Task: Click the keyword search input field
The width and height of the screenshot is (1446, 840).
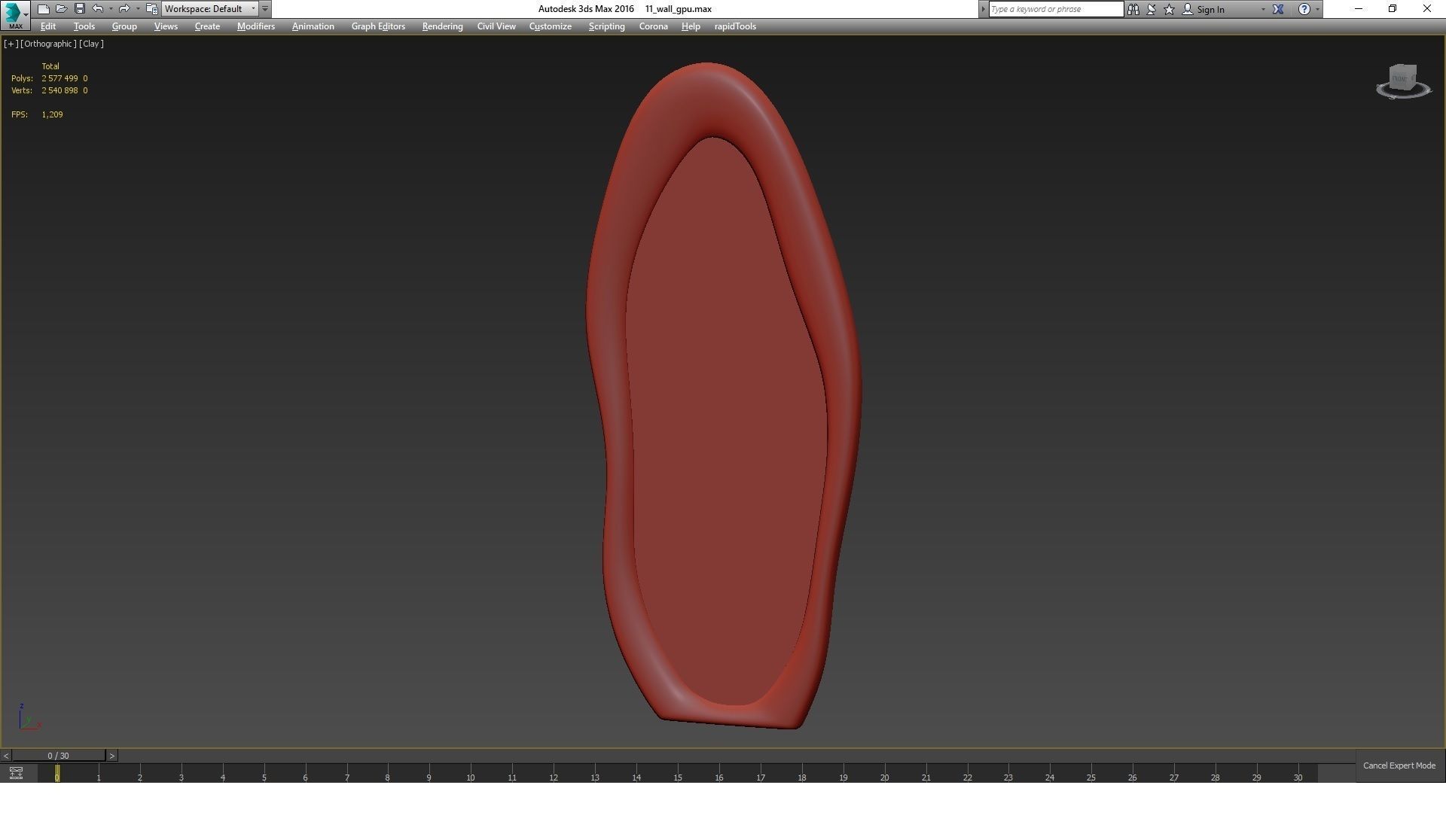Action: pos(1054,9)
